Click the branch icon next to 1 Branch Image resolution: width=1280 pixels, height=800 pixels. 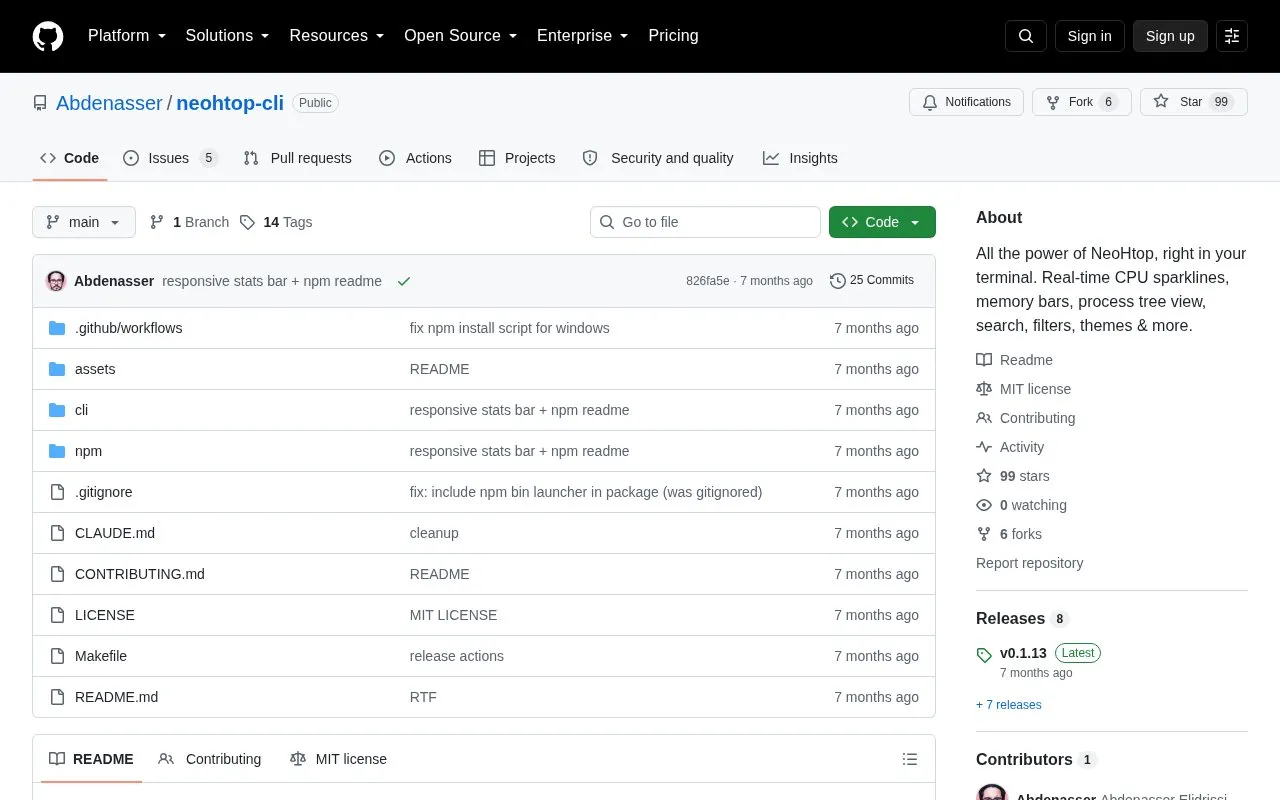coord(157,222)
